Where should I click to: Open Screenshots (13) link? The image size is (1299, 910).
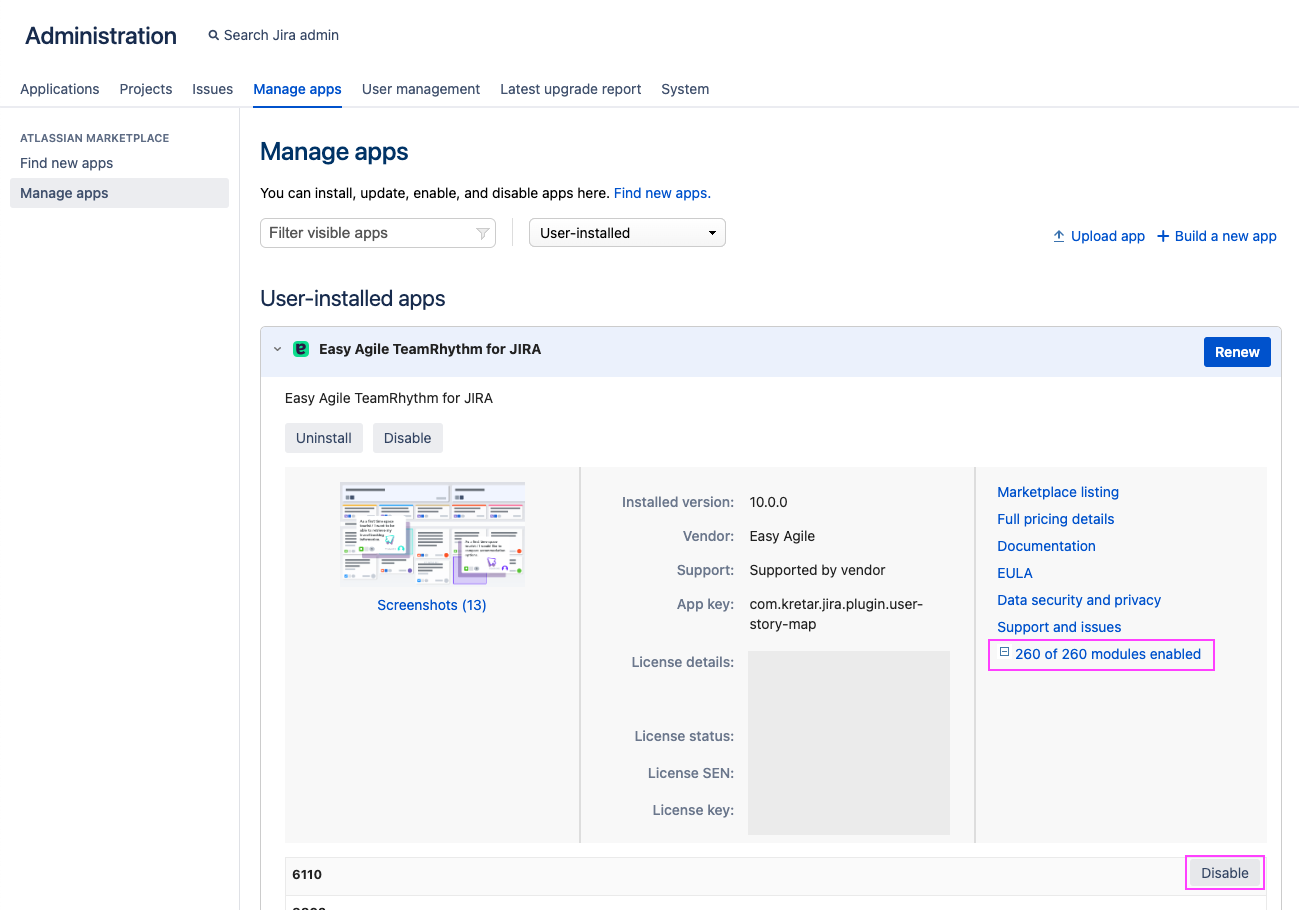(431, 605)
